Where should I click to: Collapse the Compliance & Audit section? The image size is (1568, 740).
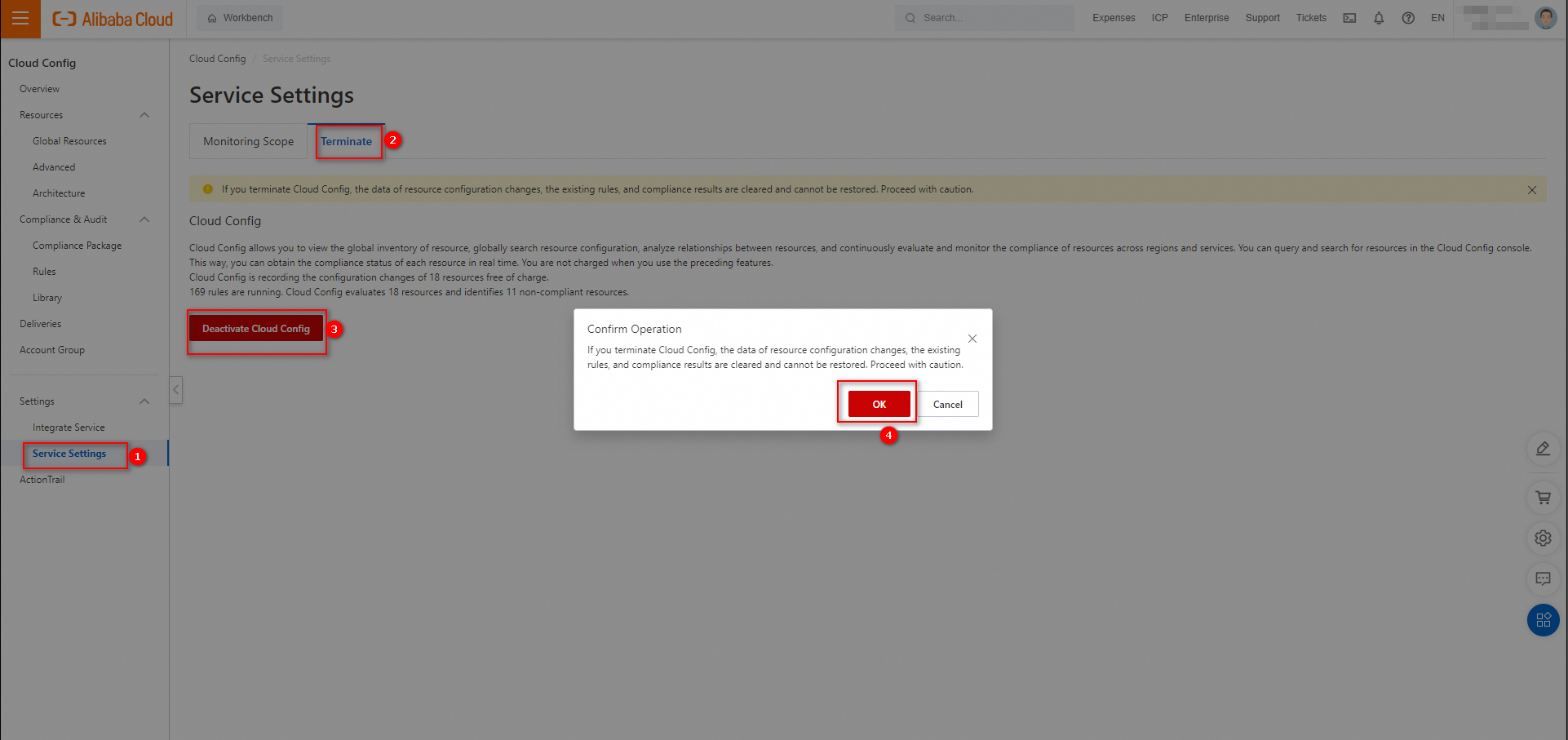[x=144, y=219]
